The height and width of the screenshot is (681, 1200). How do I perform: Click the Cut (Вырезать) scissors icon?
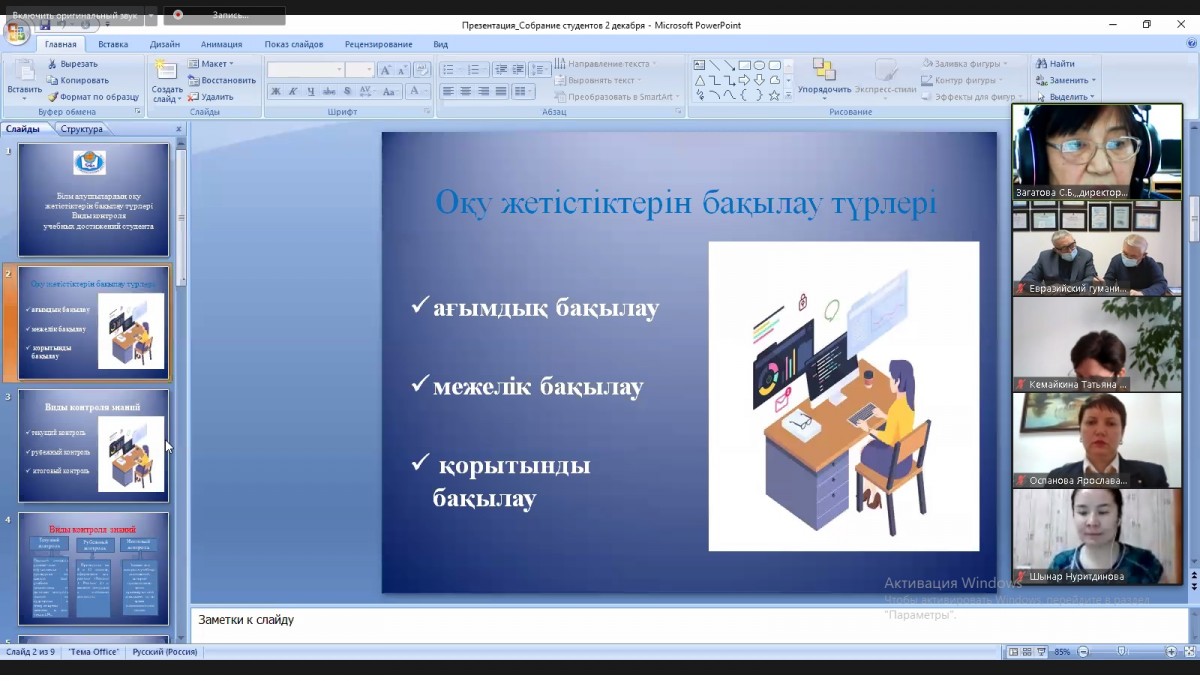coord(52,64)
